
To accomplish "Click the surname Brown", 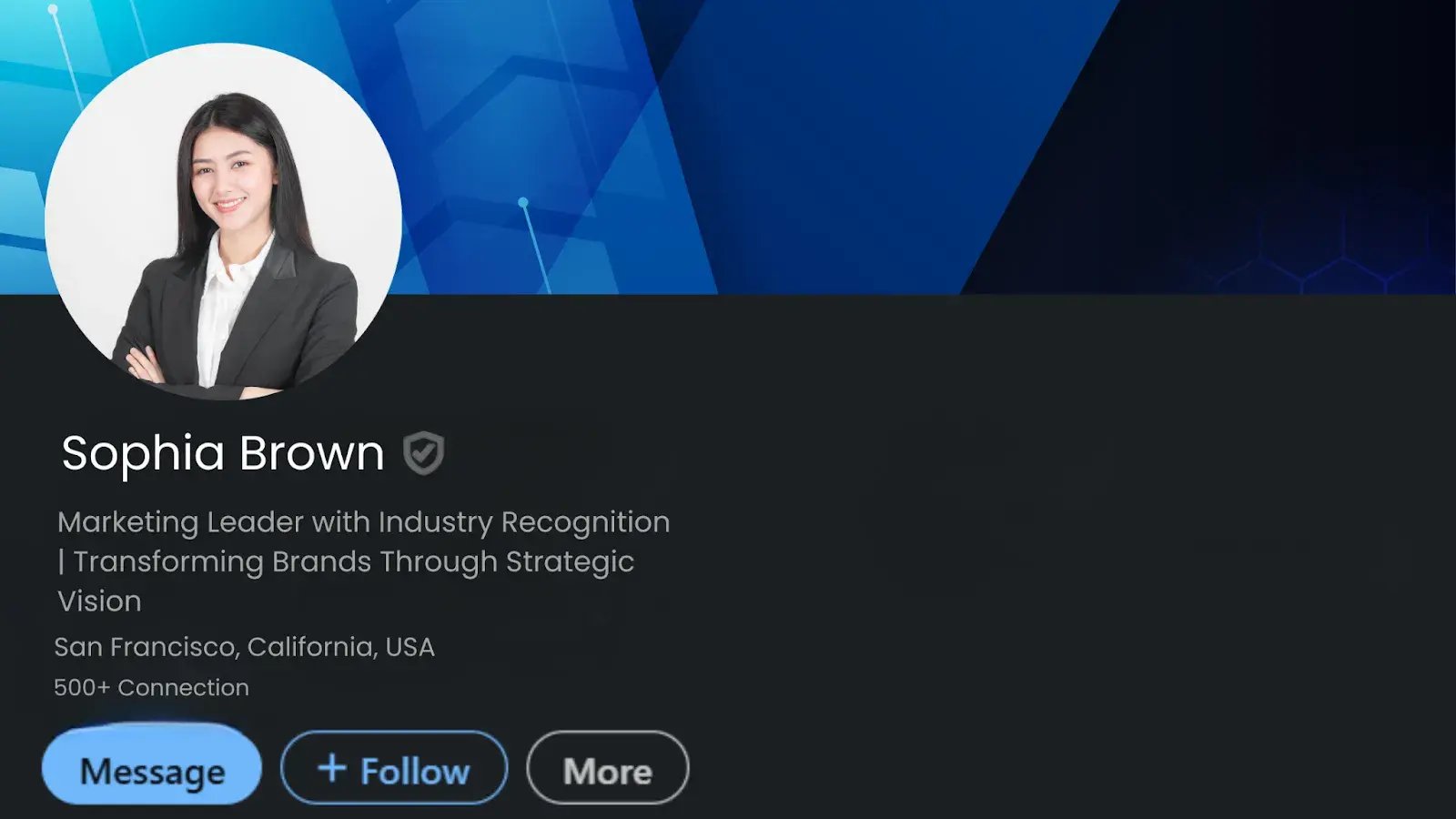I will [x=312, y=453].
